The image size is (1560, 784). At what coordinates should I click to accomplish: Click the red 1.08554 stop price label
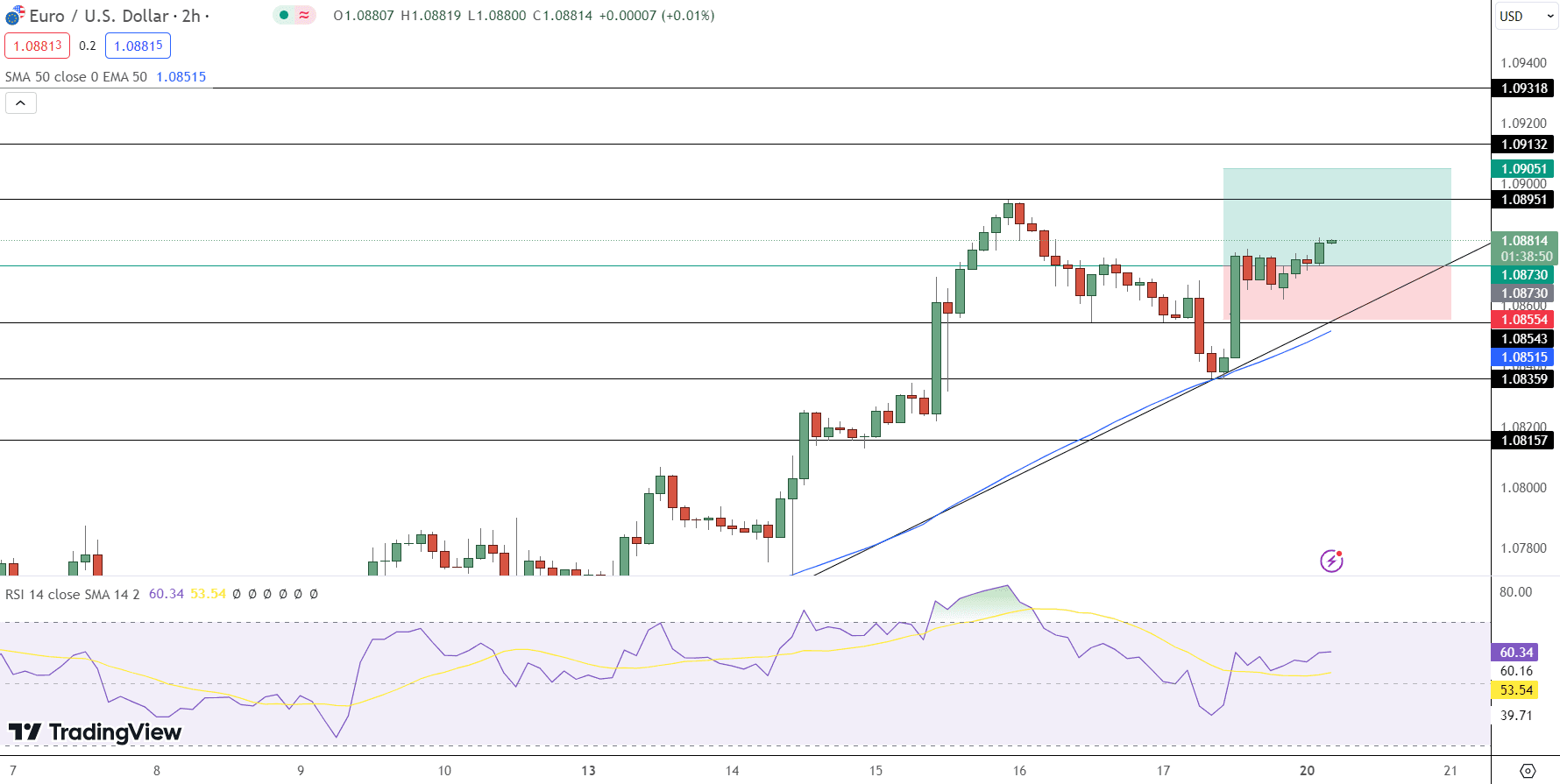click(x=1523, y=320)
